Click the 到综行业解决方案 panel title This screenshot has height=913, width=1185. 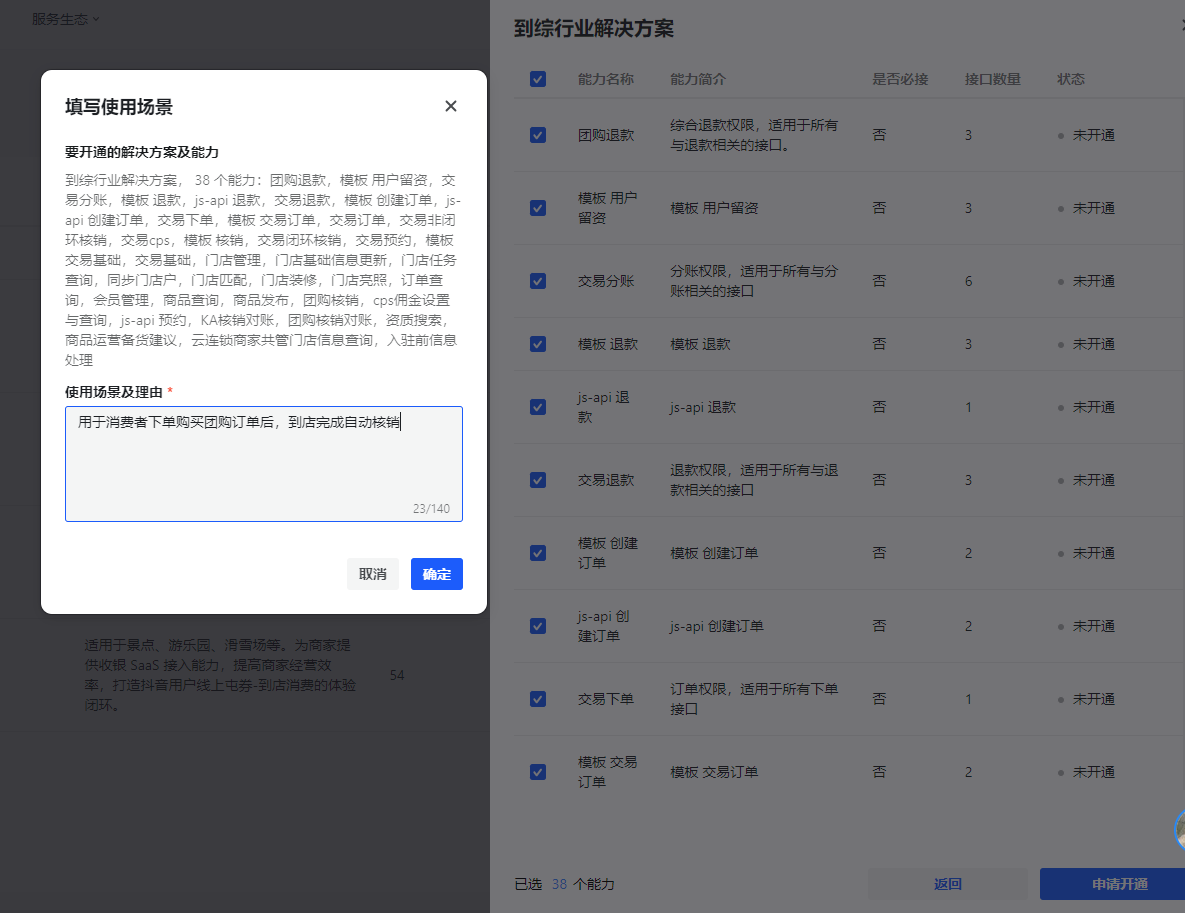(x=594, y=29)
